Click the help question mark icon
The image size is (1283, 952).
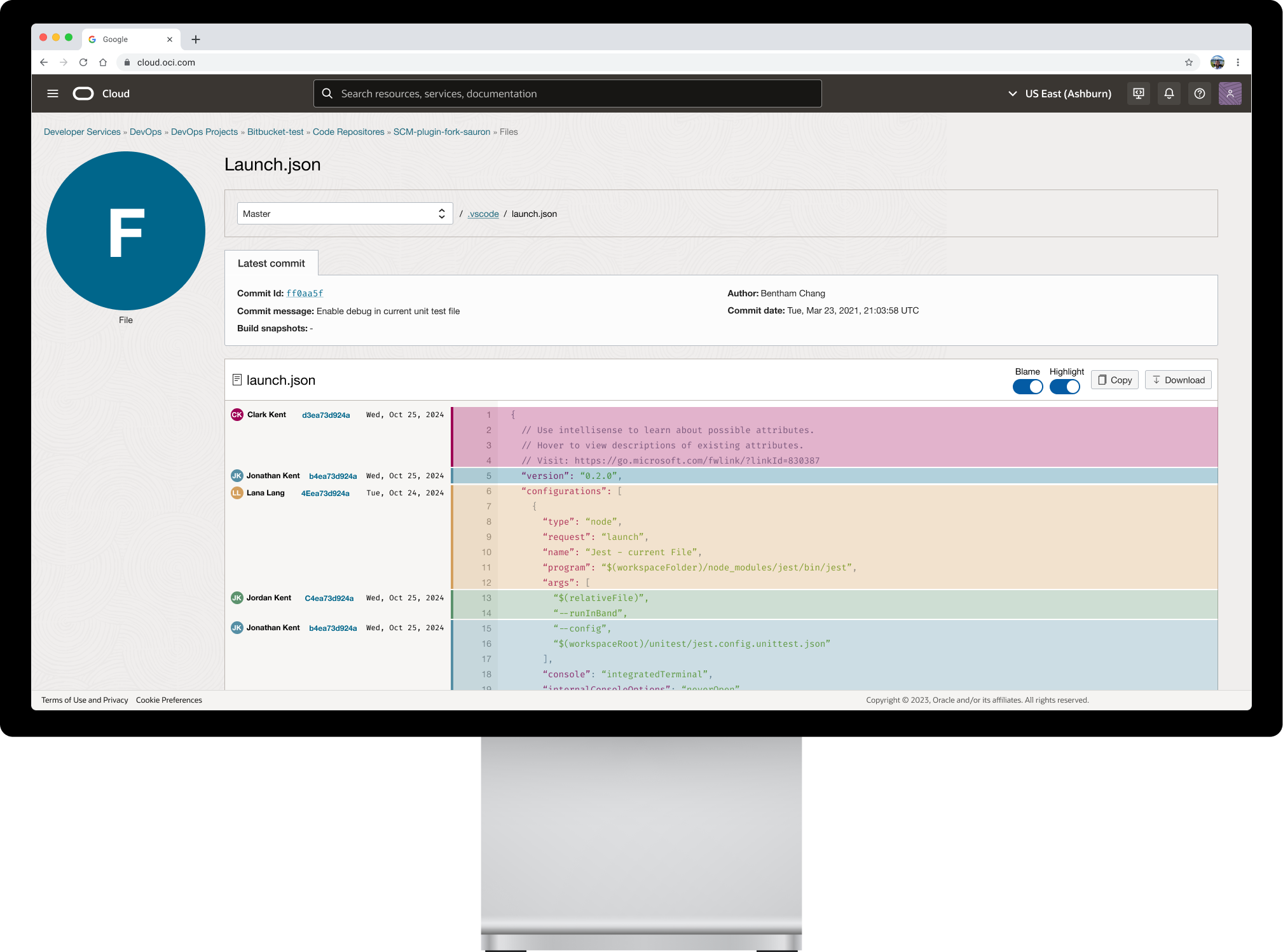click(x=1199, y=93)
